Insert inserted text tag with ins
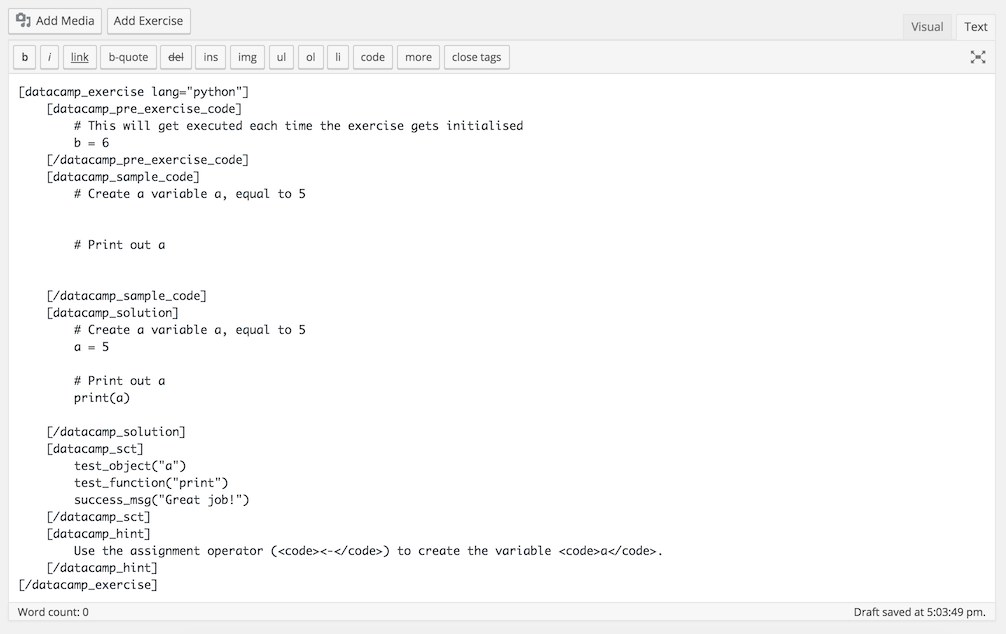The width and height of the screenshot is (1006, 634). pos(210,57)
